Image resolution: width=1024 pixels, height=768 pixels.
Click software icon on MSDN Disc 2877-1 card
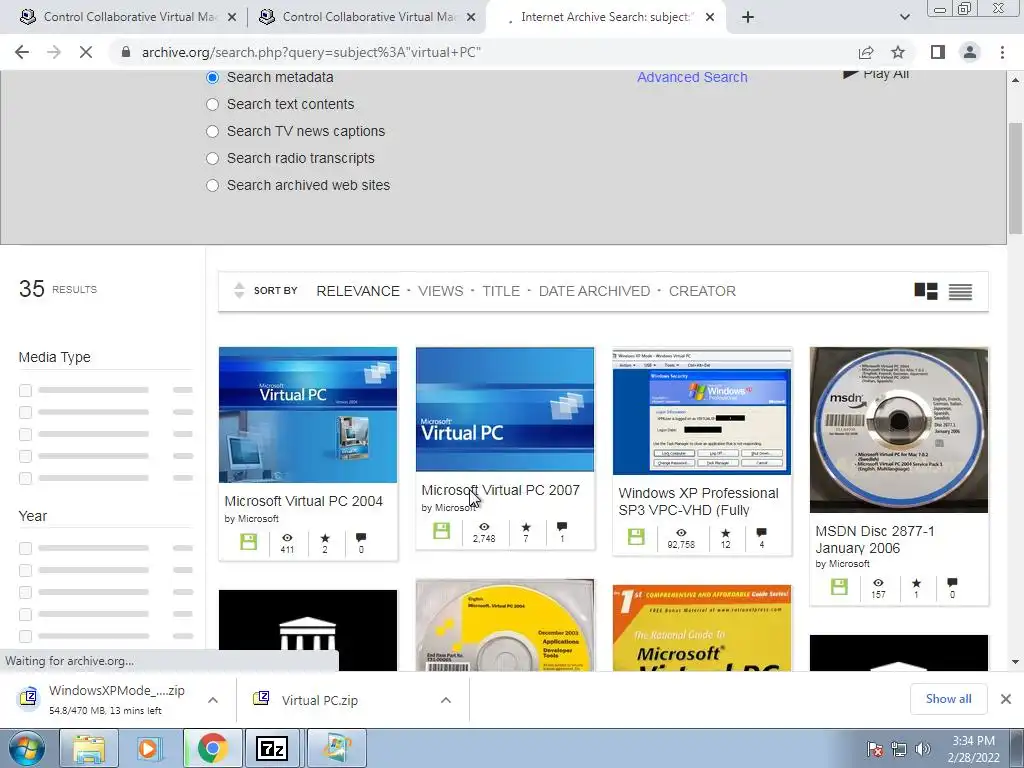pos(839,586)
